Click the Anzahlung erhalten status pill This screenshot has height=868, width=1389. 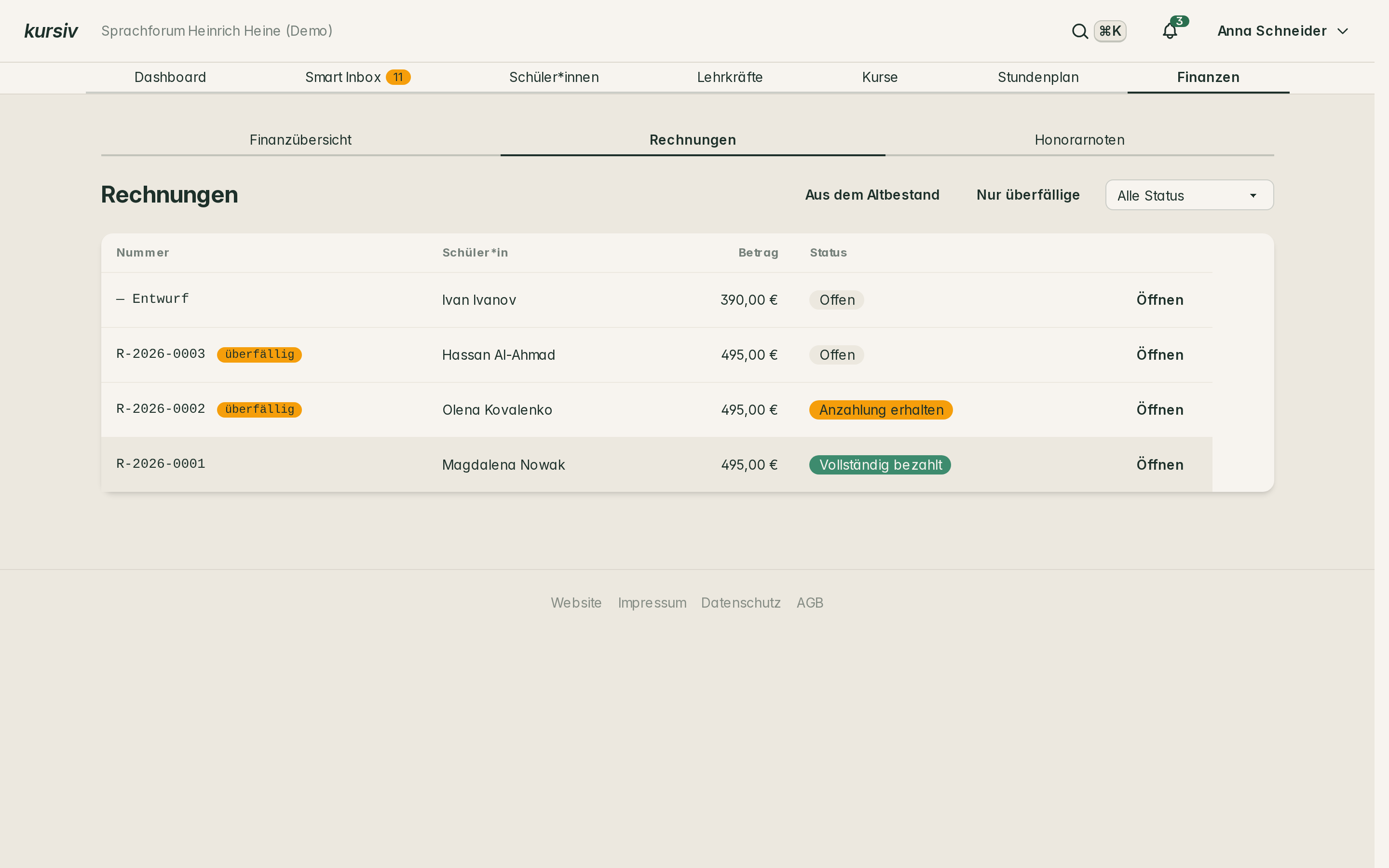(881, 410)
